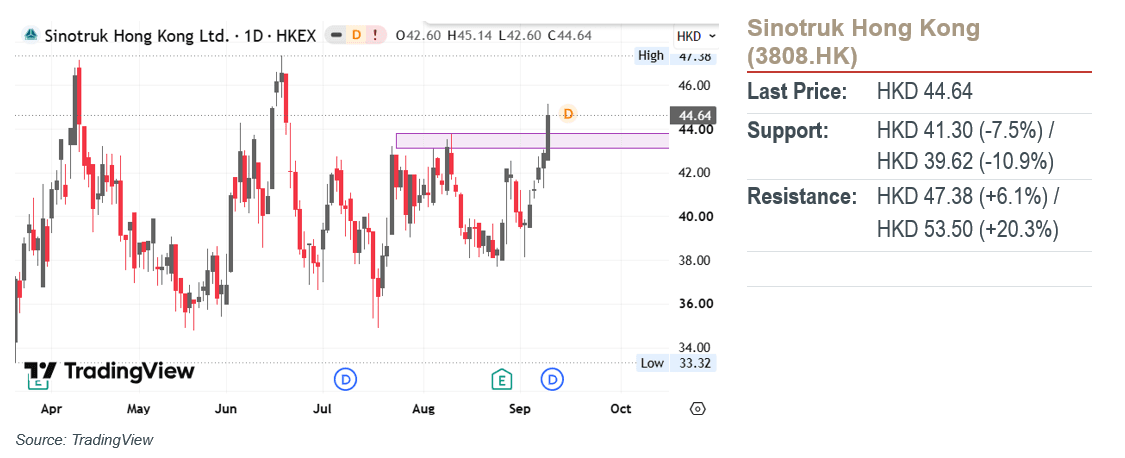The height and width of the screenshot is (458, 1125).
Task: Toggle the grey market status pill
Action: click(x=336, y=34)
